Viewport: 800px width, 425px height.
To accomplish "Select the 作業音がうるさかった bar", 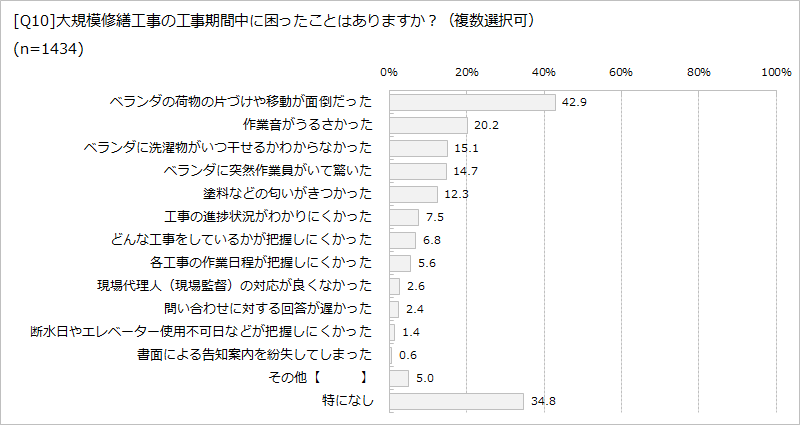I will pos(429,125).
